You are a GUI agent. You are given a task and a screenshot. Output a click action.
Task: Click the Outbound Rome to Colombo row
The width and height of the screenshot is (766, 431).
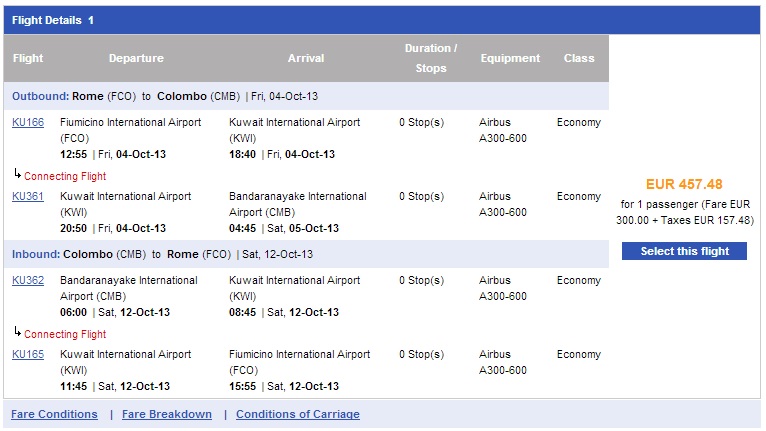click(306, 96)
